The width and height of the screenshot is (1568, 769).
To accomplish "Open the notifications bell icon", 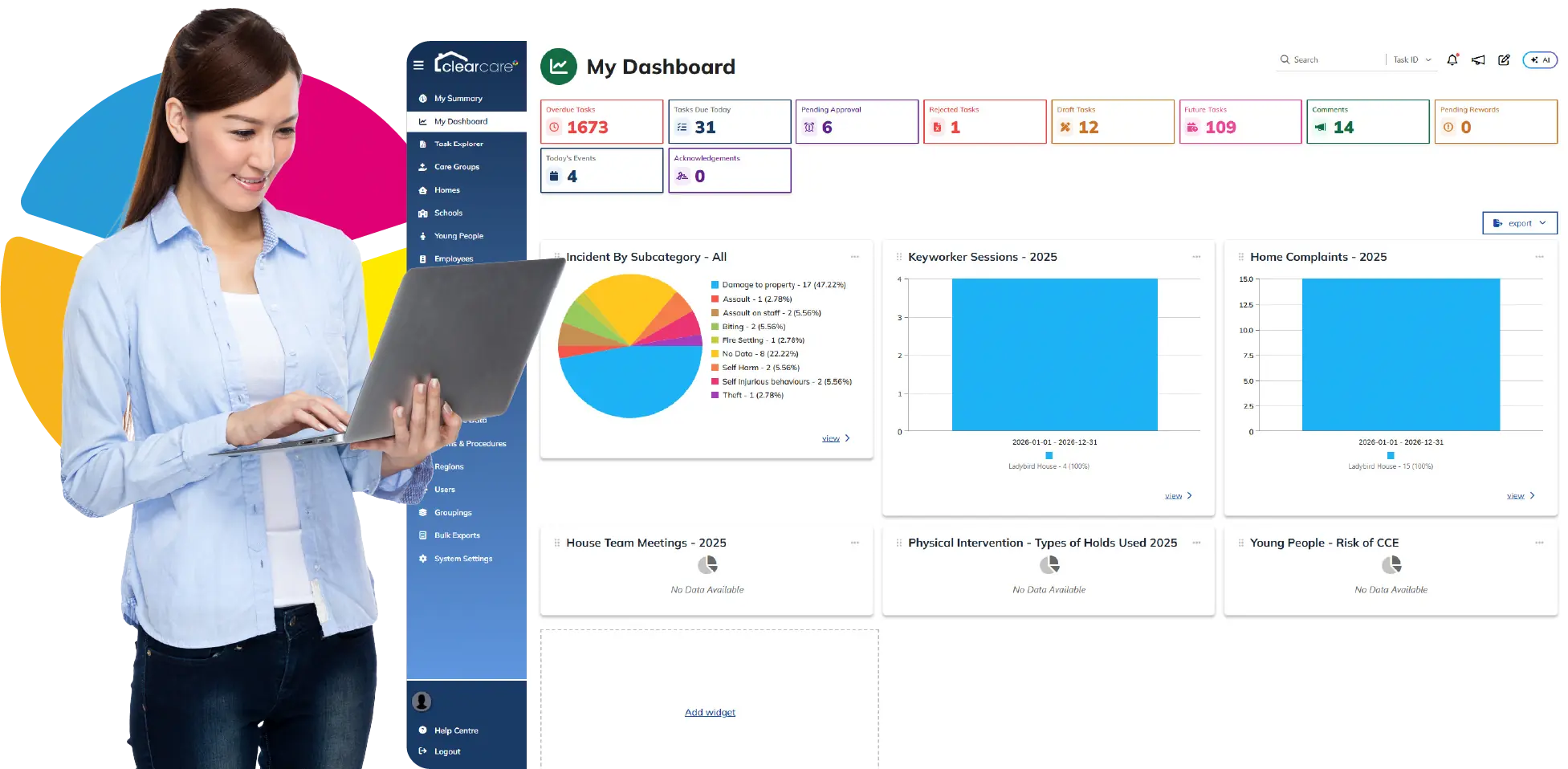I will click(x=1452, y=59).
